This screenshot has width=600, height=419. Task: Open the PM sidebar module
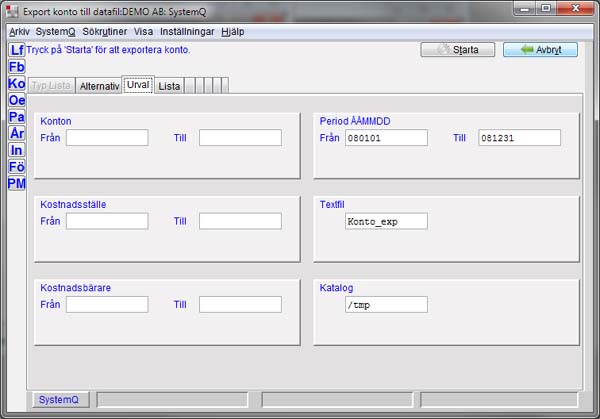[16, 183]
